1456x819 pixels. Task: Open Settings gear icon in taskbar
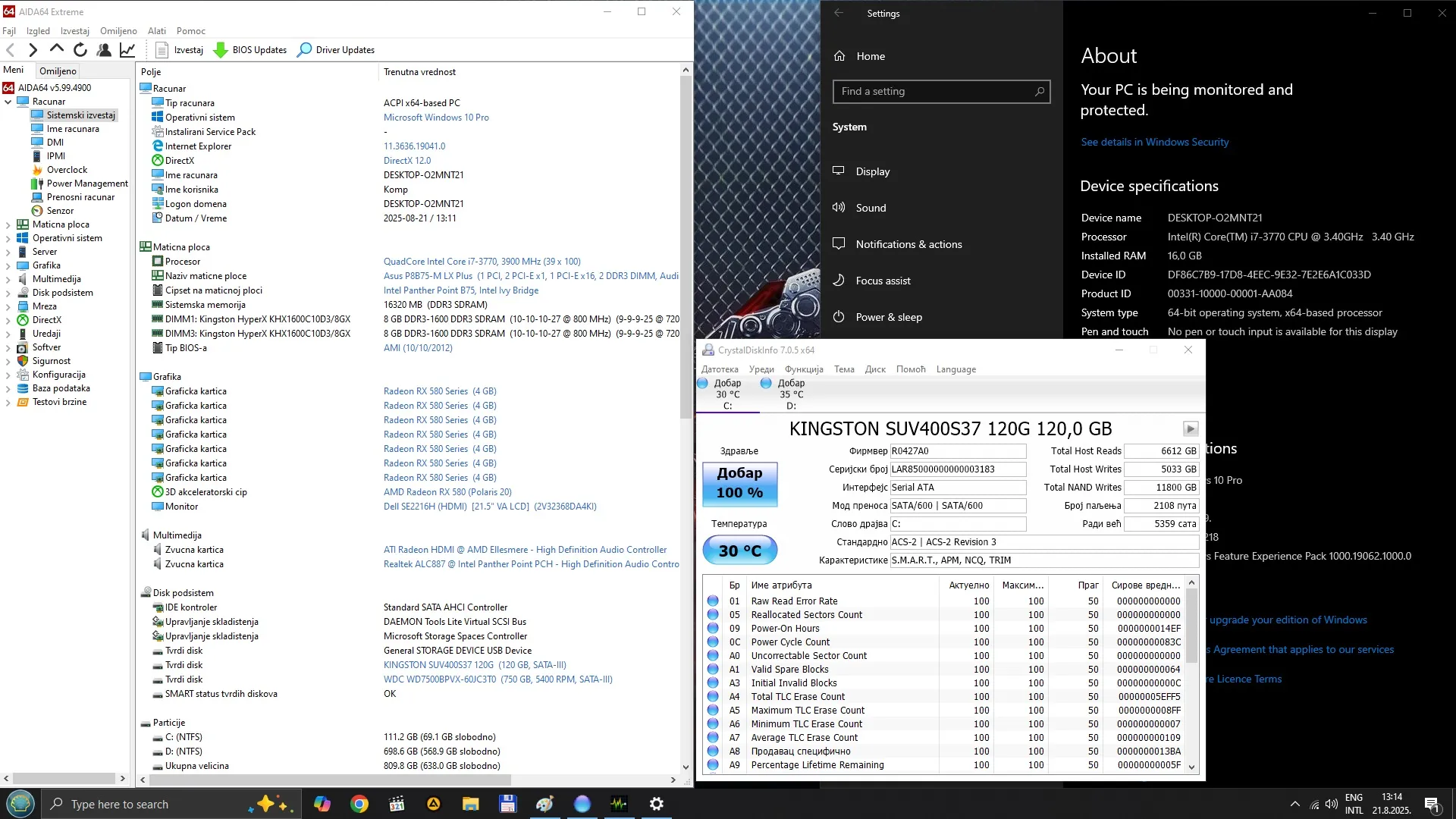click(x=657, y=804)
